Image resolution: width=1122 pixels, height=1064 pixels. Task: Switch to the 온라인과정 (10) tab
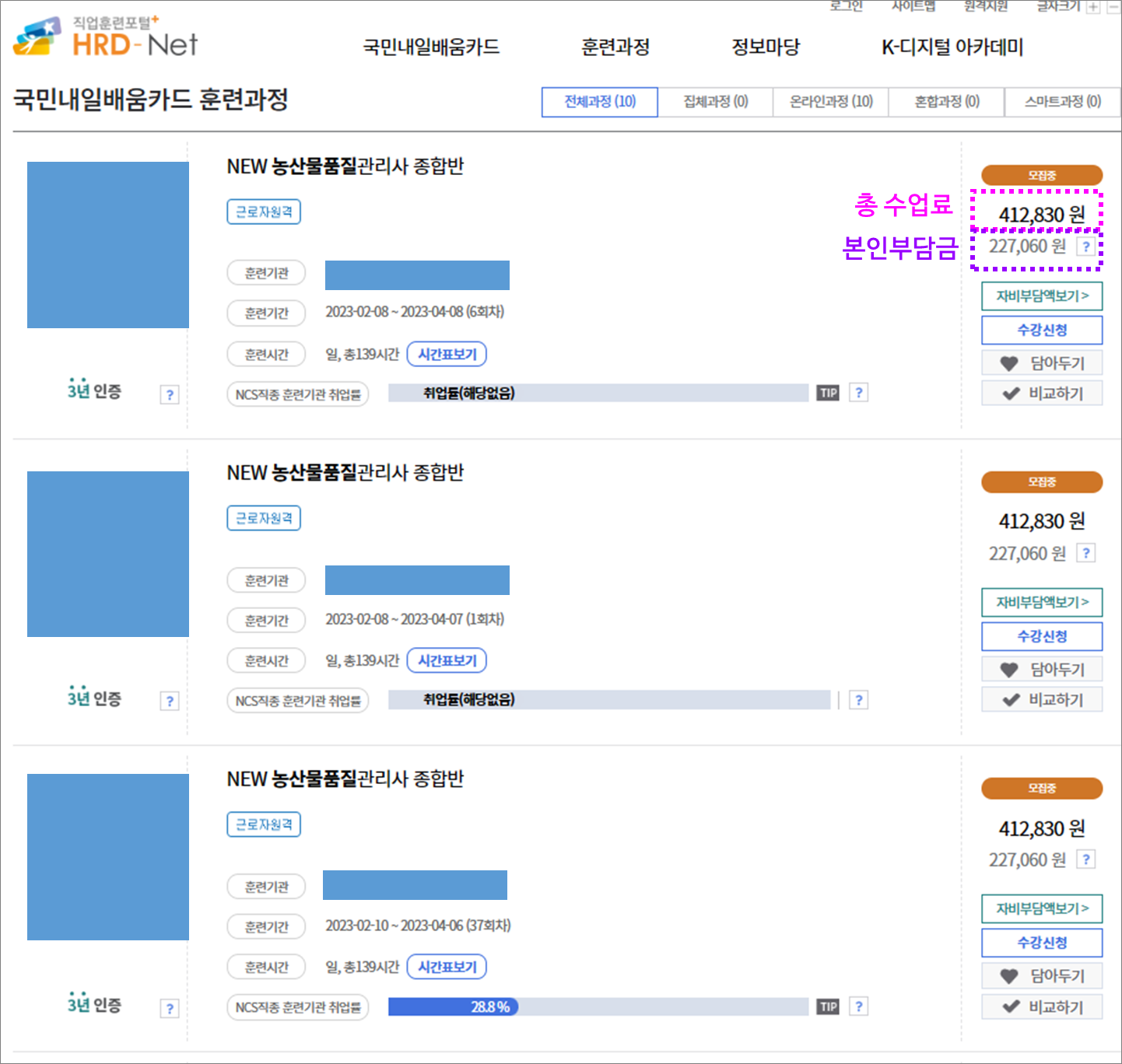[x=829, y=101]
